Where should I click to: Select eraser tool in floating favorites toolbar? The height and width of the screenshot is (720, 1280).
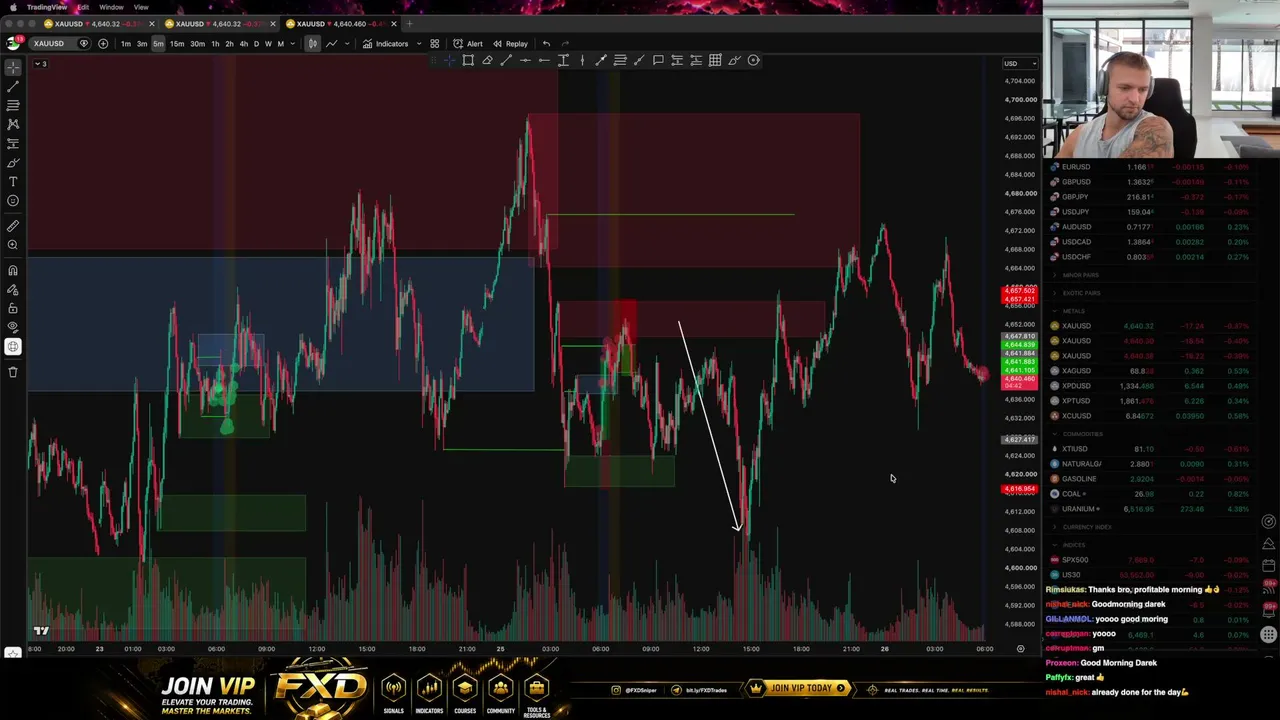click(x=487, y=60)
